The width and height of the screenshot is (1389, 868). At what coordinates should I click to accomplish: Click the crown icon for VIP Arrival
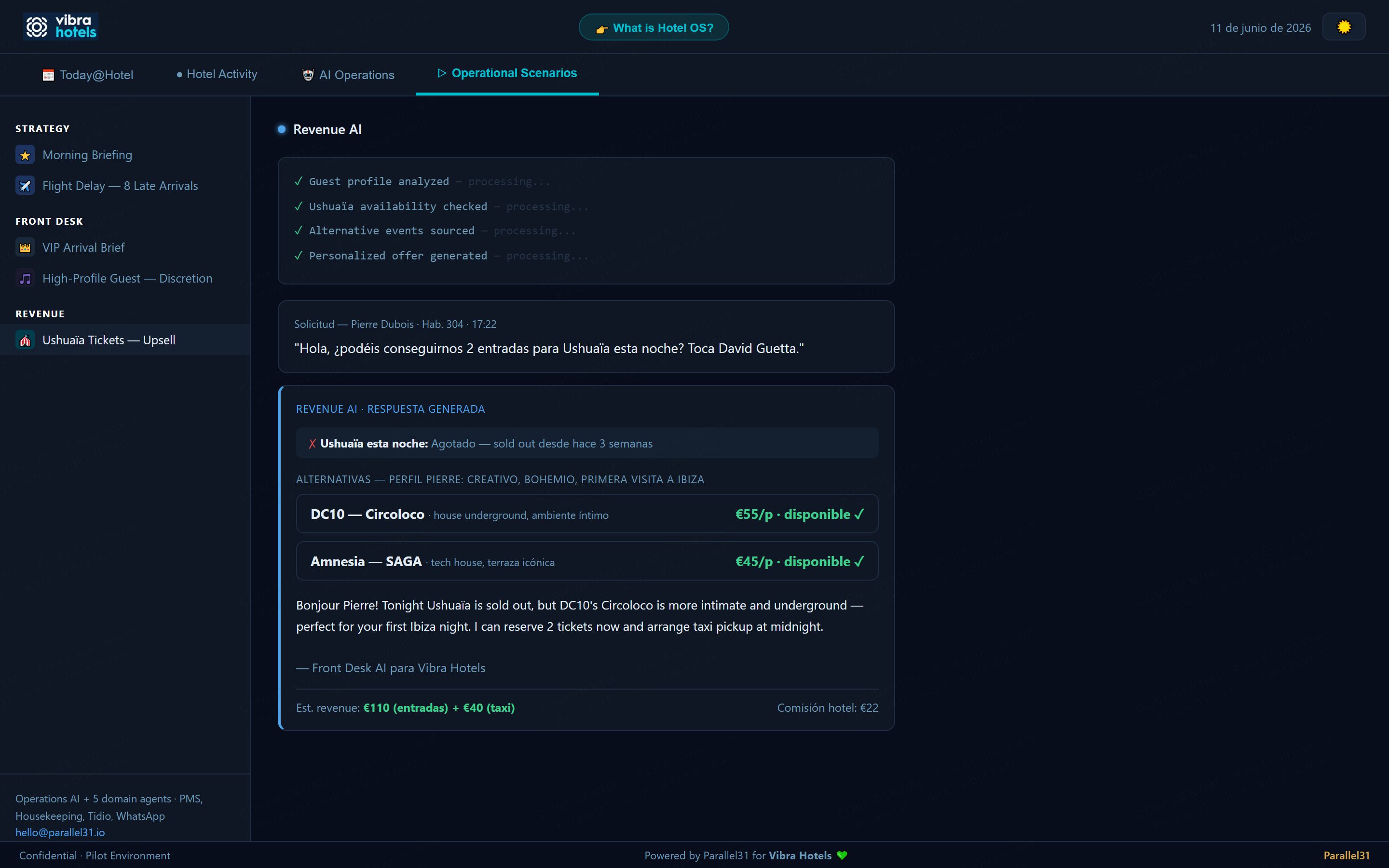[25, 247]
